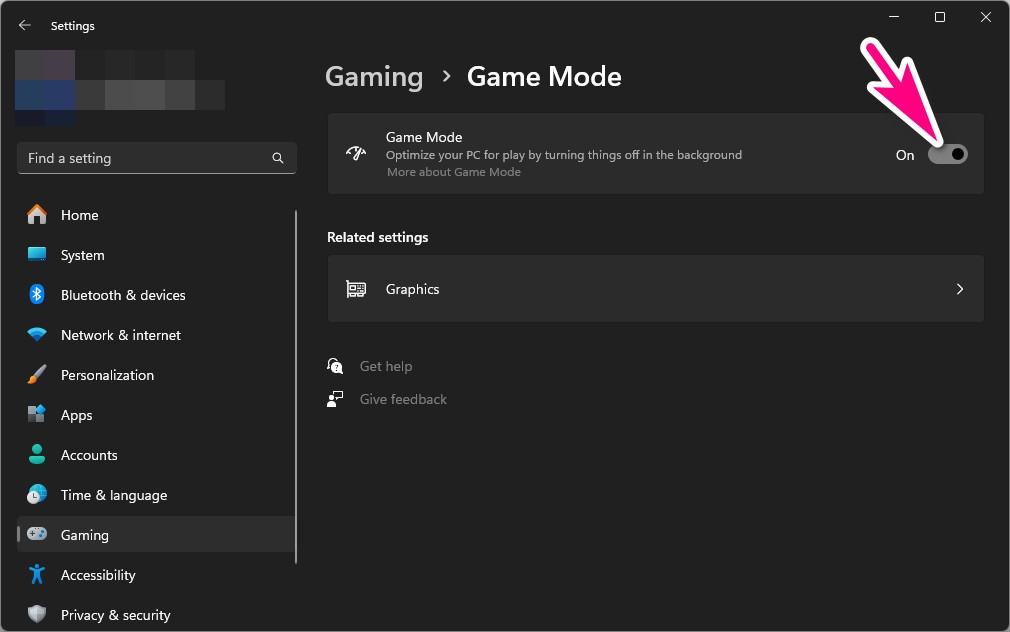Click the Apps icon

(x=37, y=415)
